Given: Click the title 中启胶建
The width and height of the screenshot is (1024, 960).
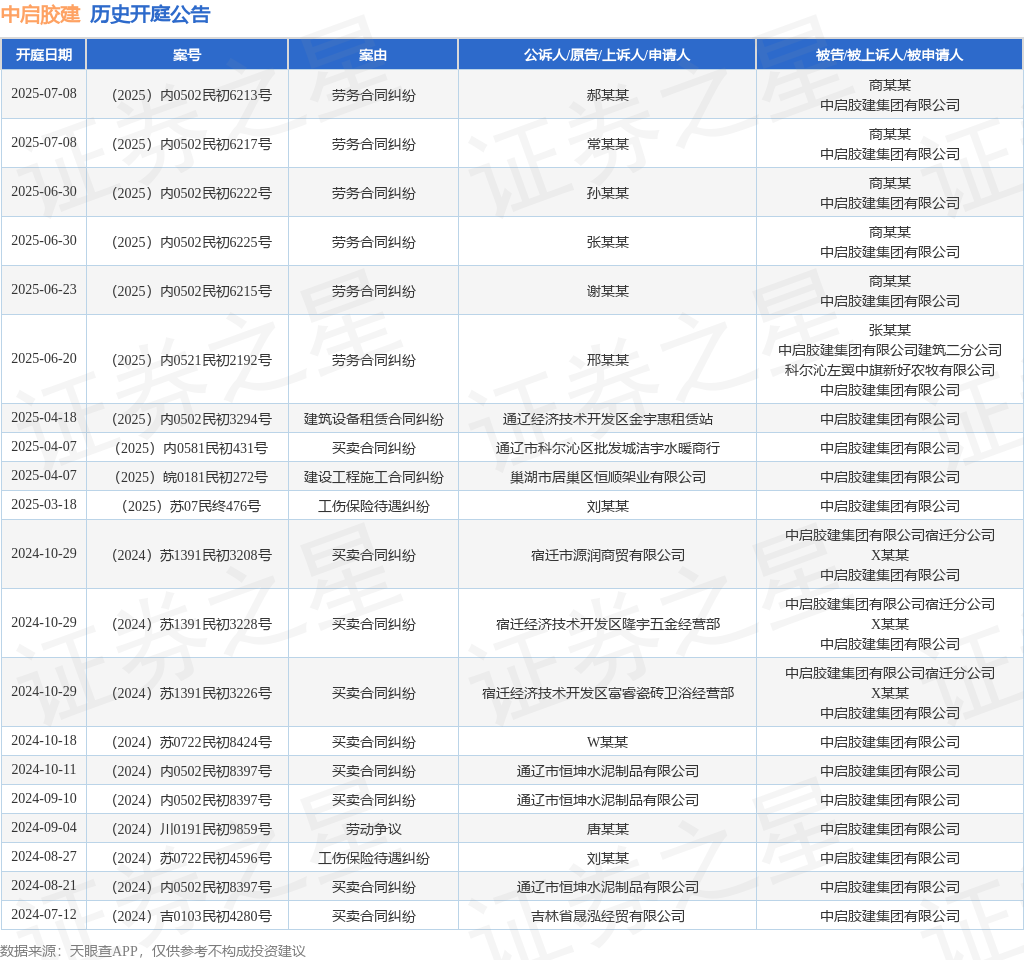Looking at the screenshot, I should [x=40, y=14].
